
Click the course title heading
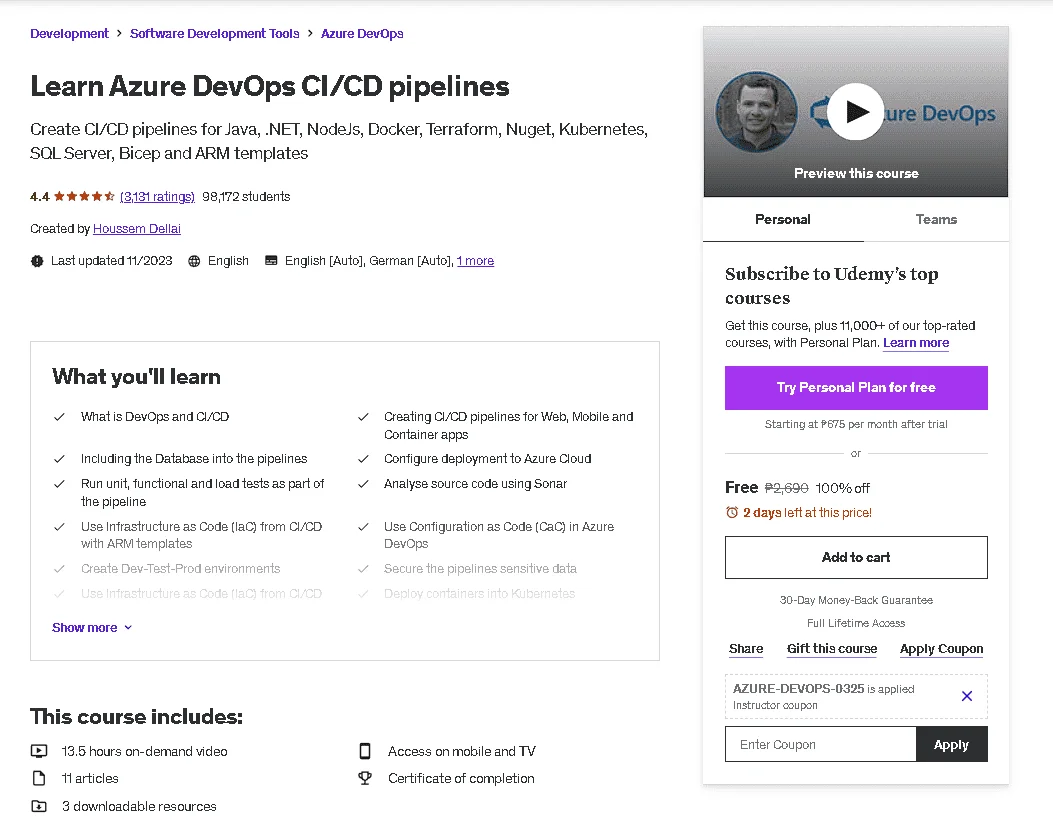pos(270,87)
